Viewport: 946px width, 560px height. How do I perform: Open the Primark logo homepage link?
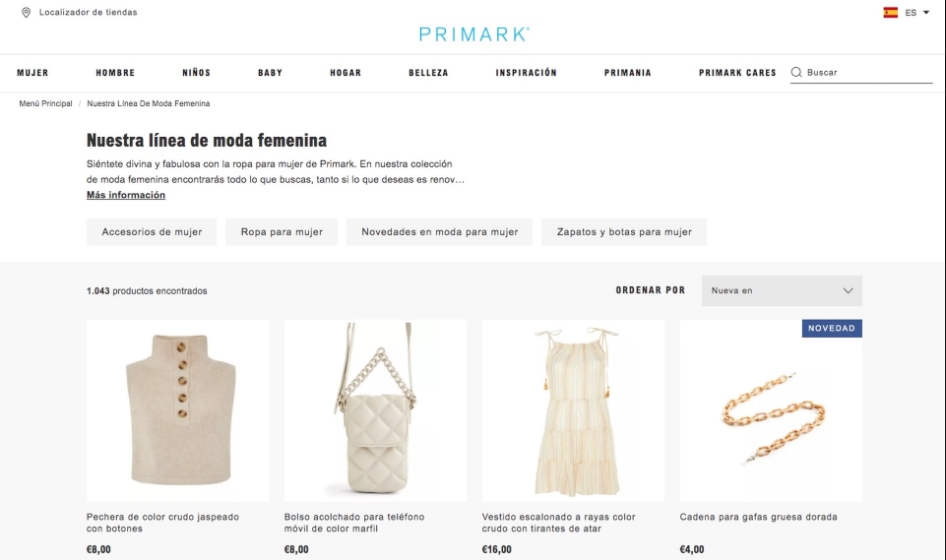tap(474, 34)
